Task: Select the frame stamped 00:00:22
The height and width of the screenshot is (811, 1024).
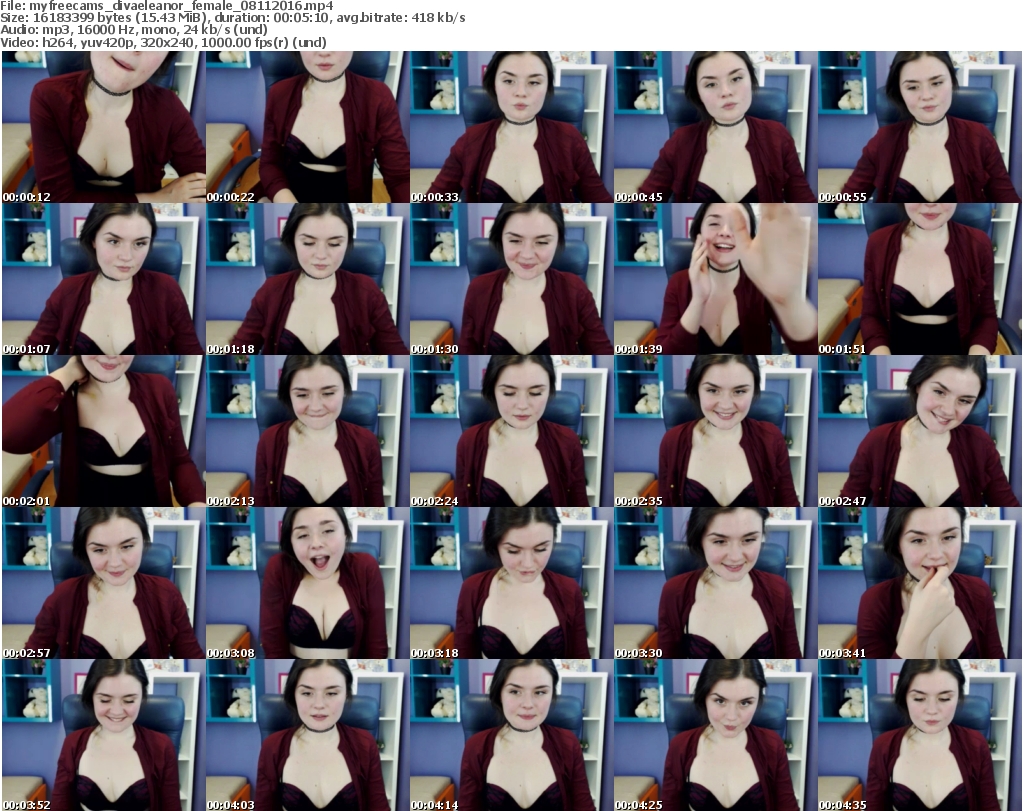Action: click(x=307, y=127)
